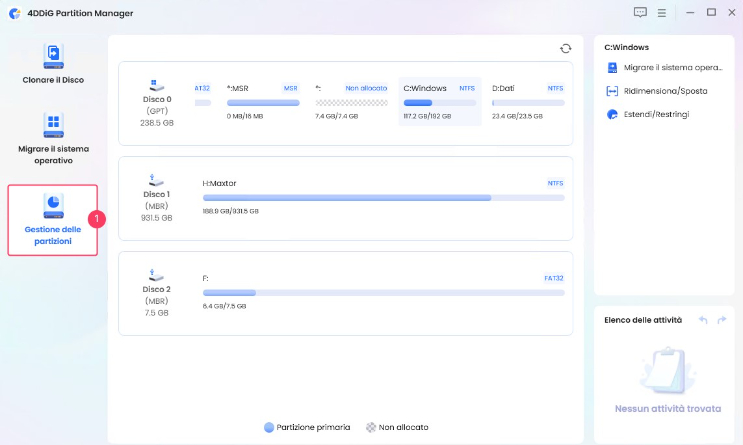Click the *:MSR usage bar
The width and height of the screenshot is (743, 445).
point(263,103)
